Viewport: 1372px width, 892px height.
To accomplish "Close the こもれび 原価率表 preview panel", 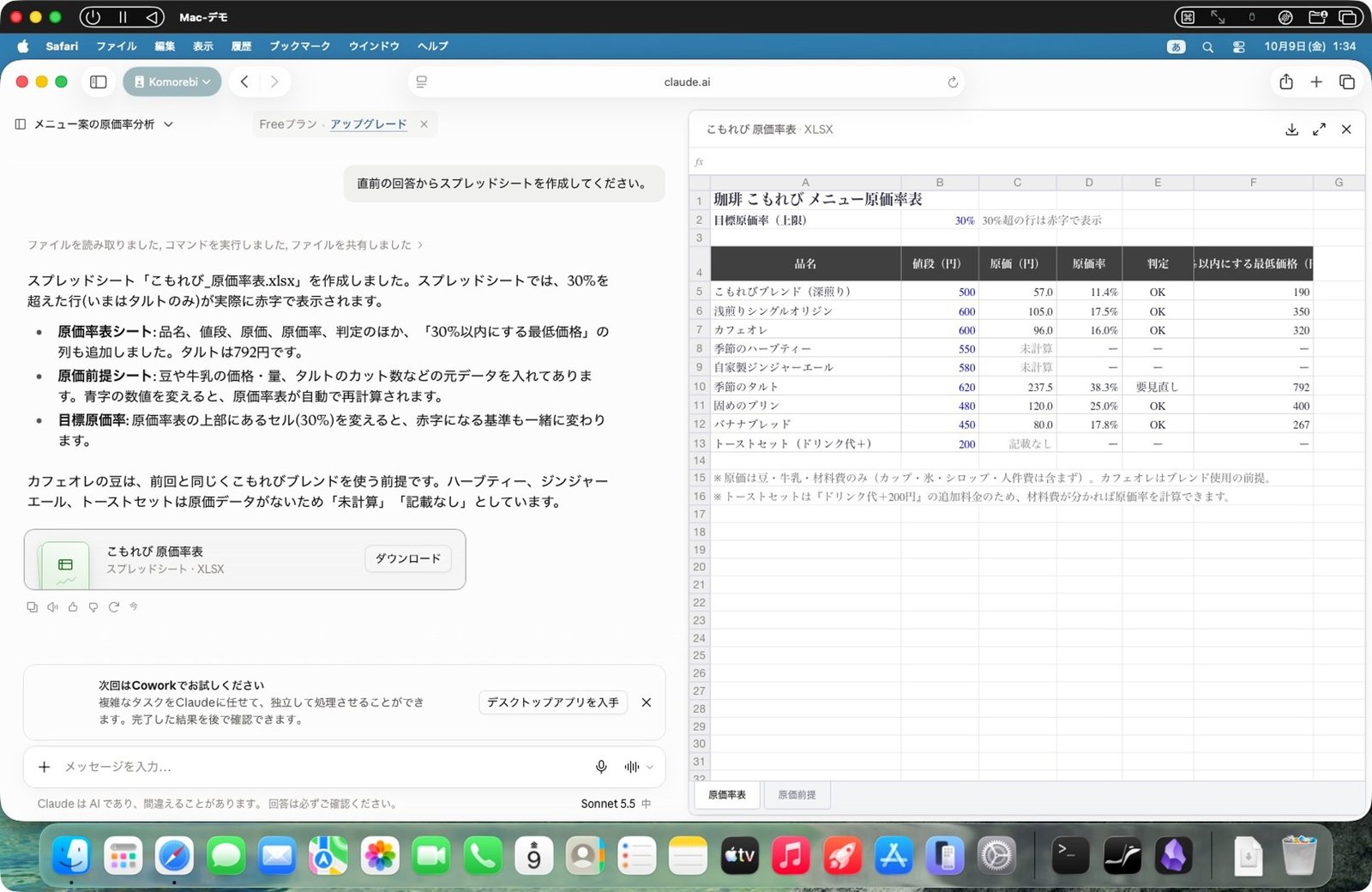I will click(1346, 130).
